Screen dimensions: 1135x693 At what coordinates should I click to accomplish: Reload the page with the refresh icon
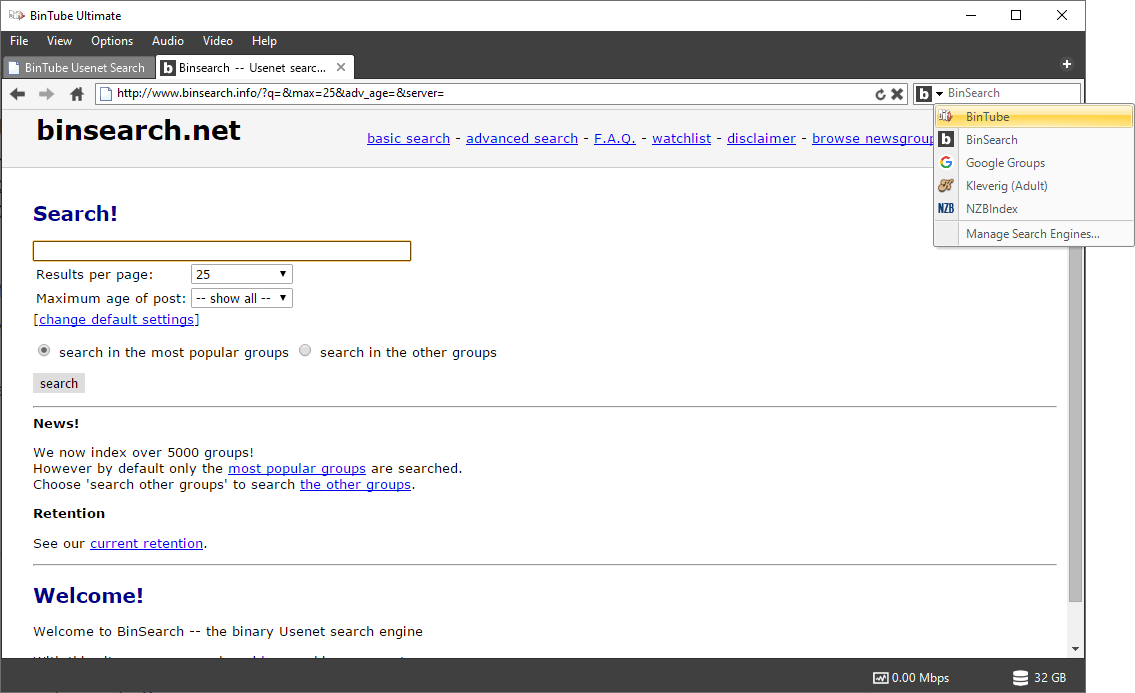click(880, 94)
